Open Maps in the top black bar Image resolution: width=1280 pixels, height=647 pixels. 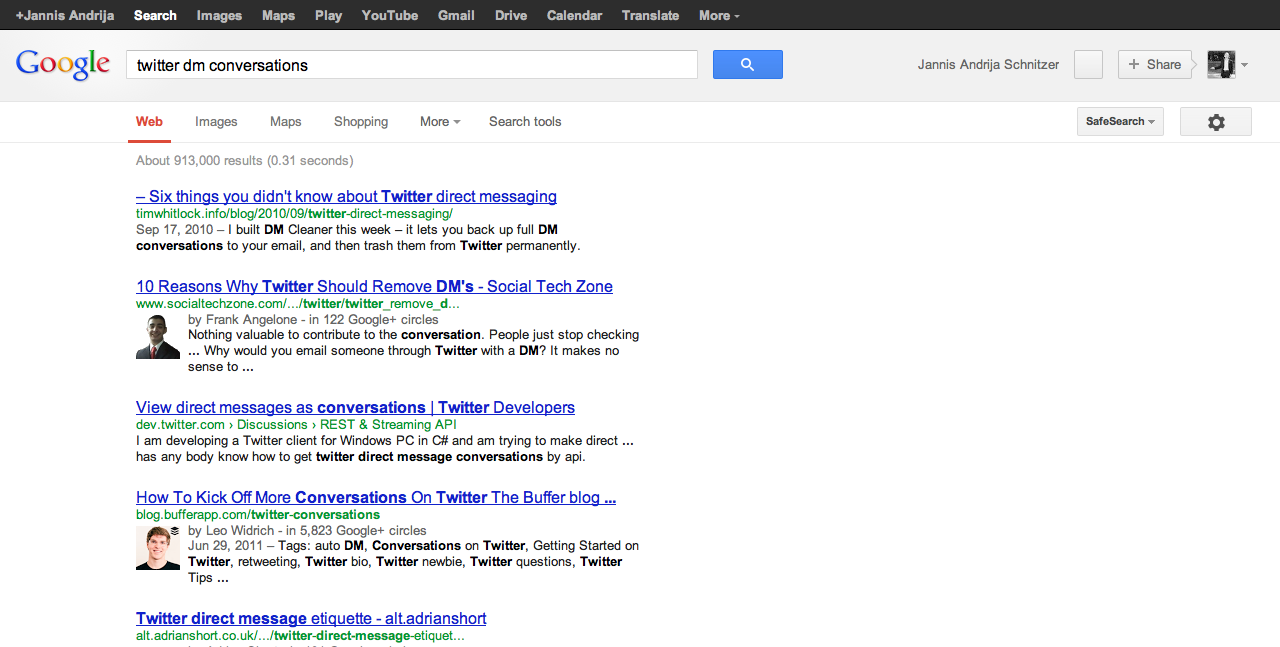(x=278, y=15)
